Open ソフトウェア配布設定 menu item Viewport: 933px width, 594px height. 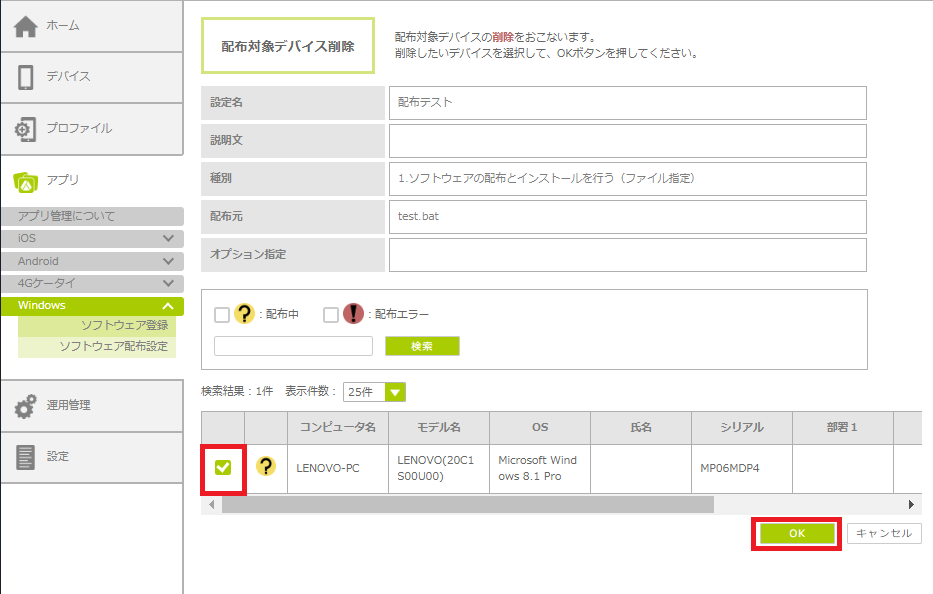pos(113,346)
